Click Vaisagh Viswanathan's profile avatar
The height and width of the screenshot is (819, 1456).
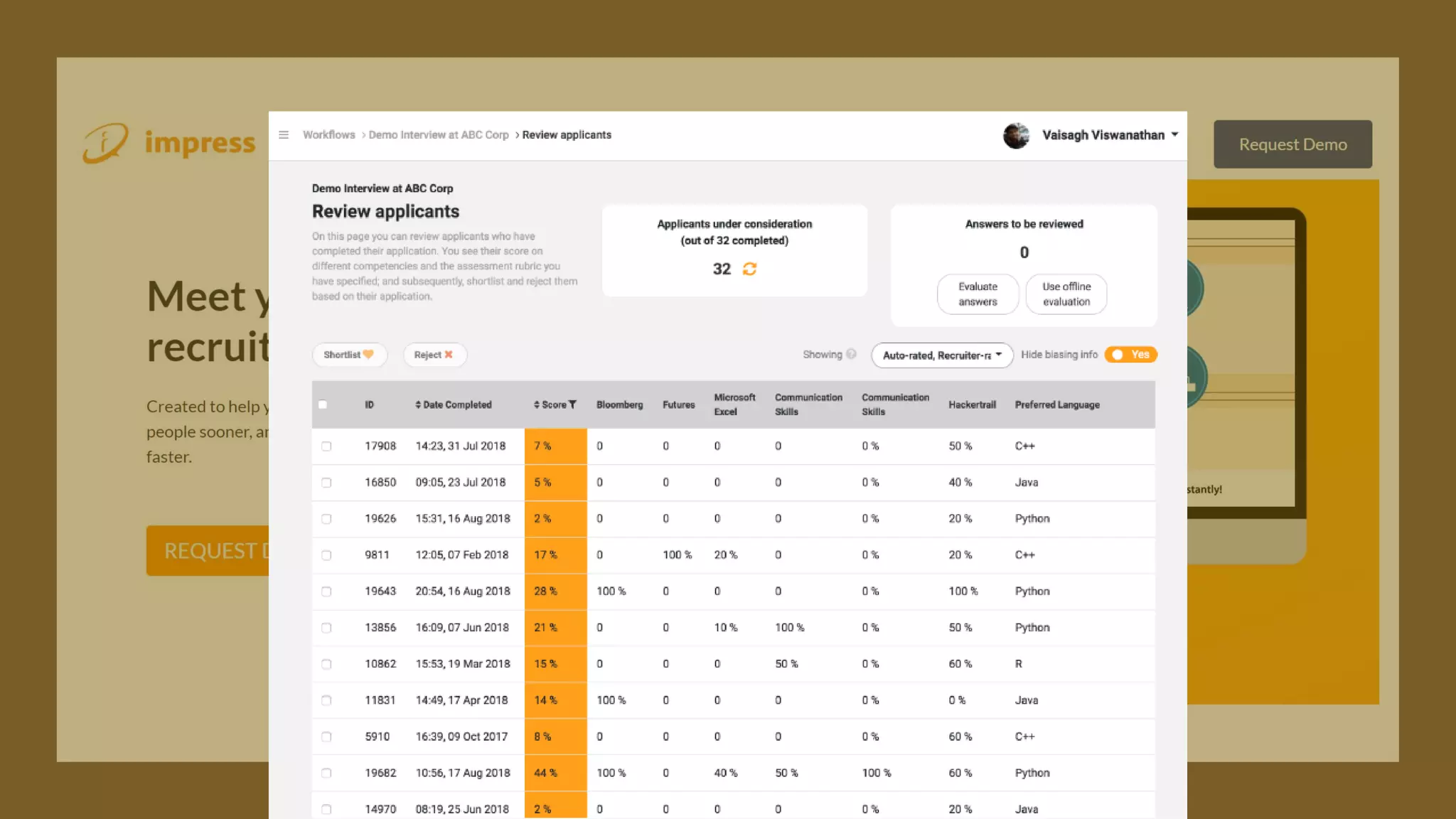click(x=1016, y=135)
